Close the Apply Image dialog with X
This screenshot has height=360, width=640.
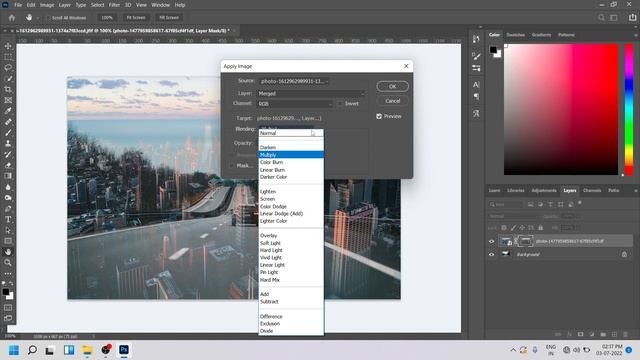[406, 66]
